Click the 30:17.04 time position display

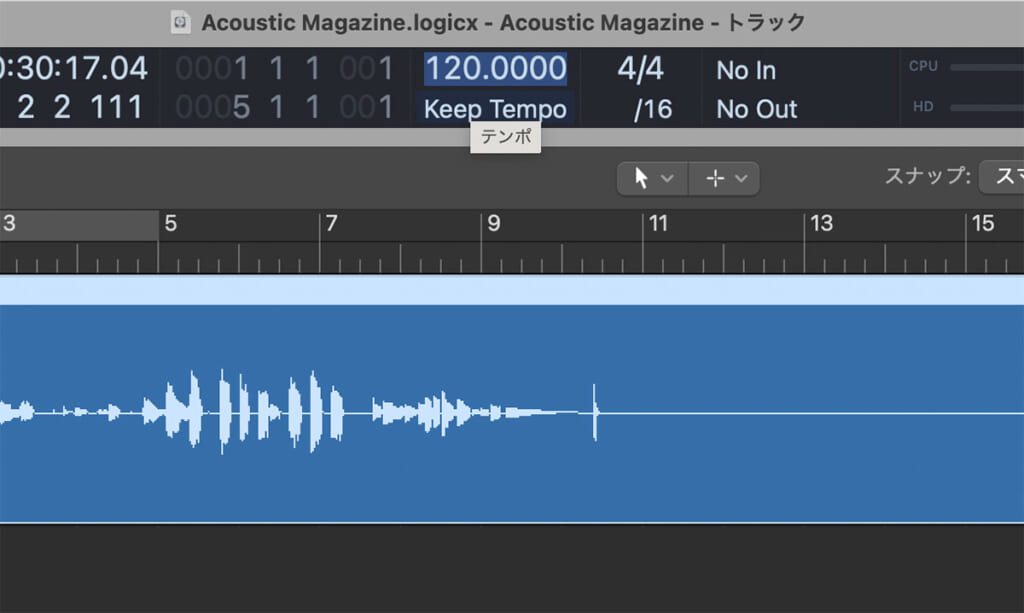tap(74, 69)
